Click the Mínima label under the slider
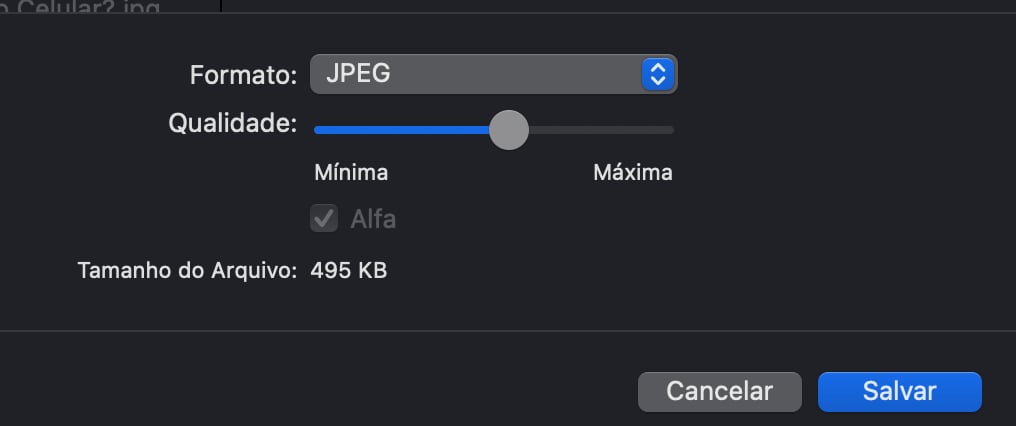The width and height of the screenshot is (1016, 426). click(351, 173)
